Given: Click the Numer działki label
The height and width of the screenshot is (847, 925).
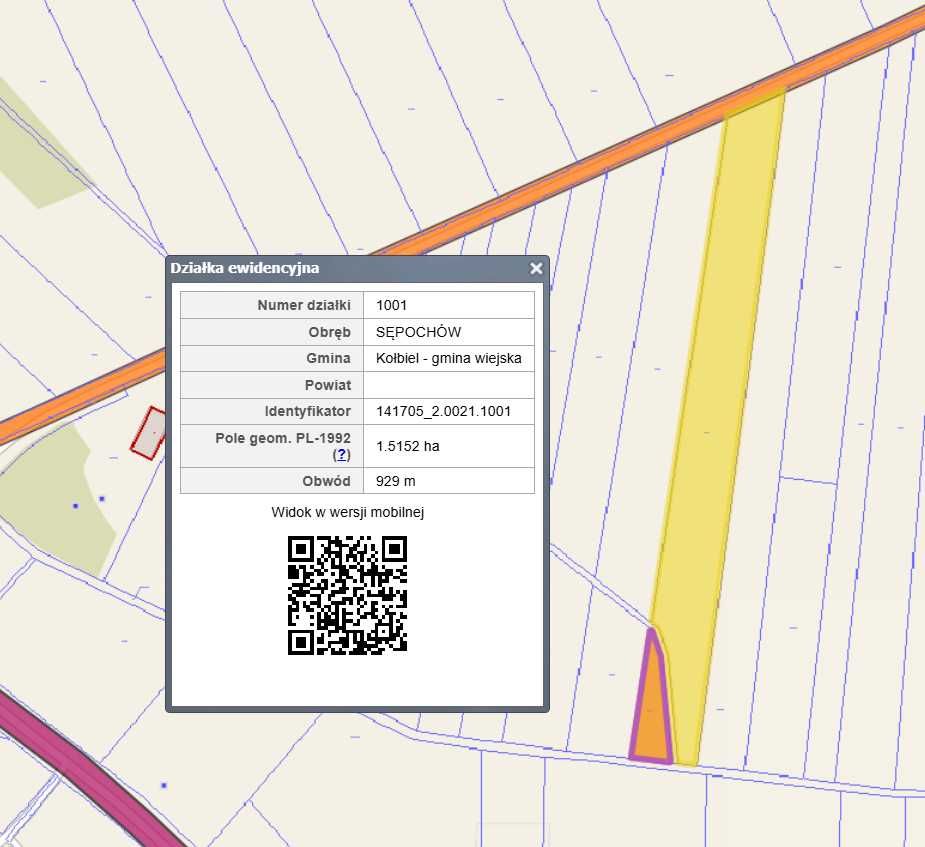Looking at the screenshot, I should (x=304, y=305).
